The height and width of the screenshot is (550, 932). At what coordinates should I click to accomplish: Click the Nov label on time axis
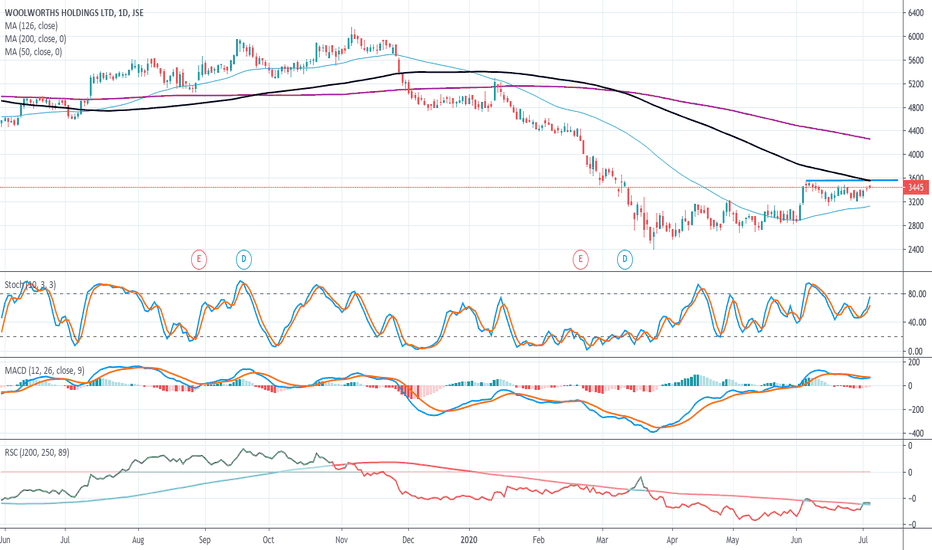click(341, 540)
